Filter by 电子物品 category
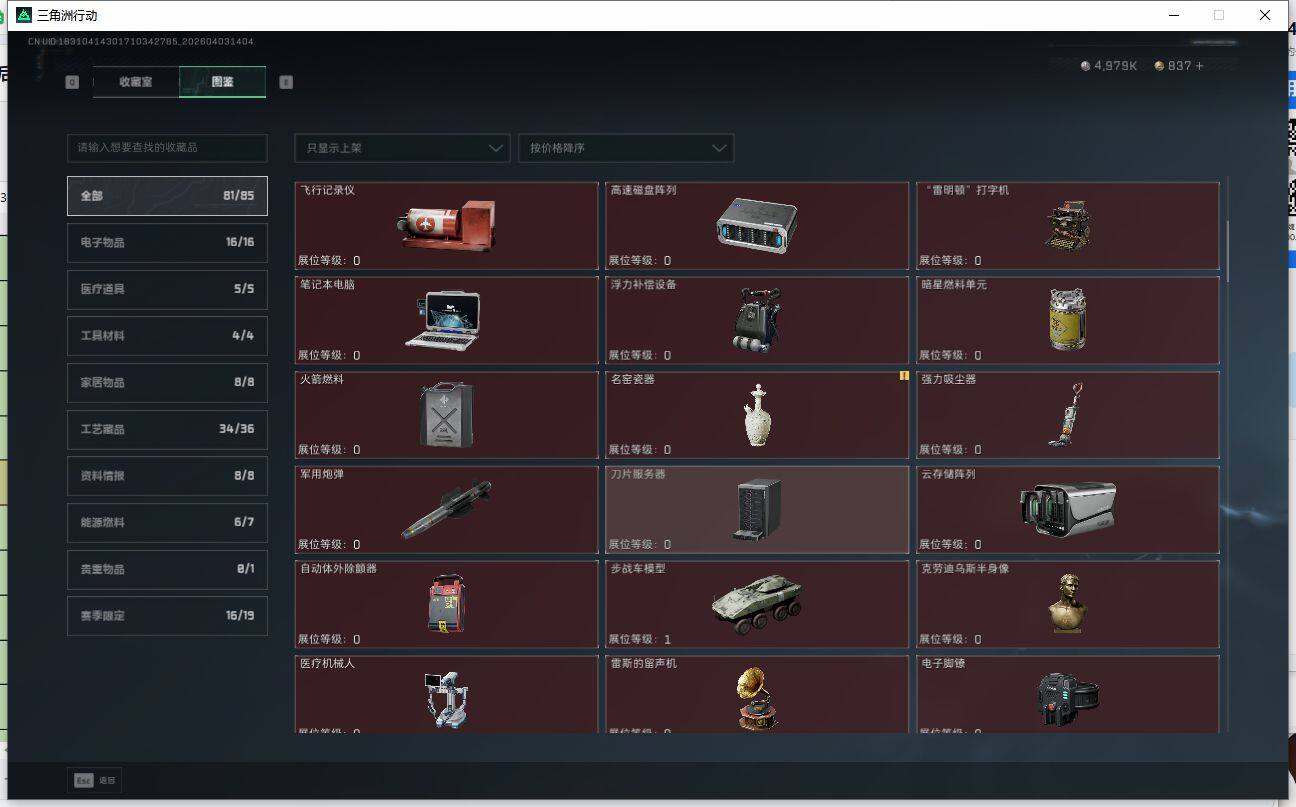This screenshot has width=1296, height=807. (x=167, y=242)
